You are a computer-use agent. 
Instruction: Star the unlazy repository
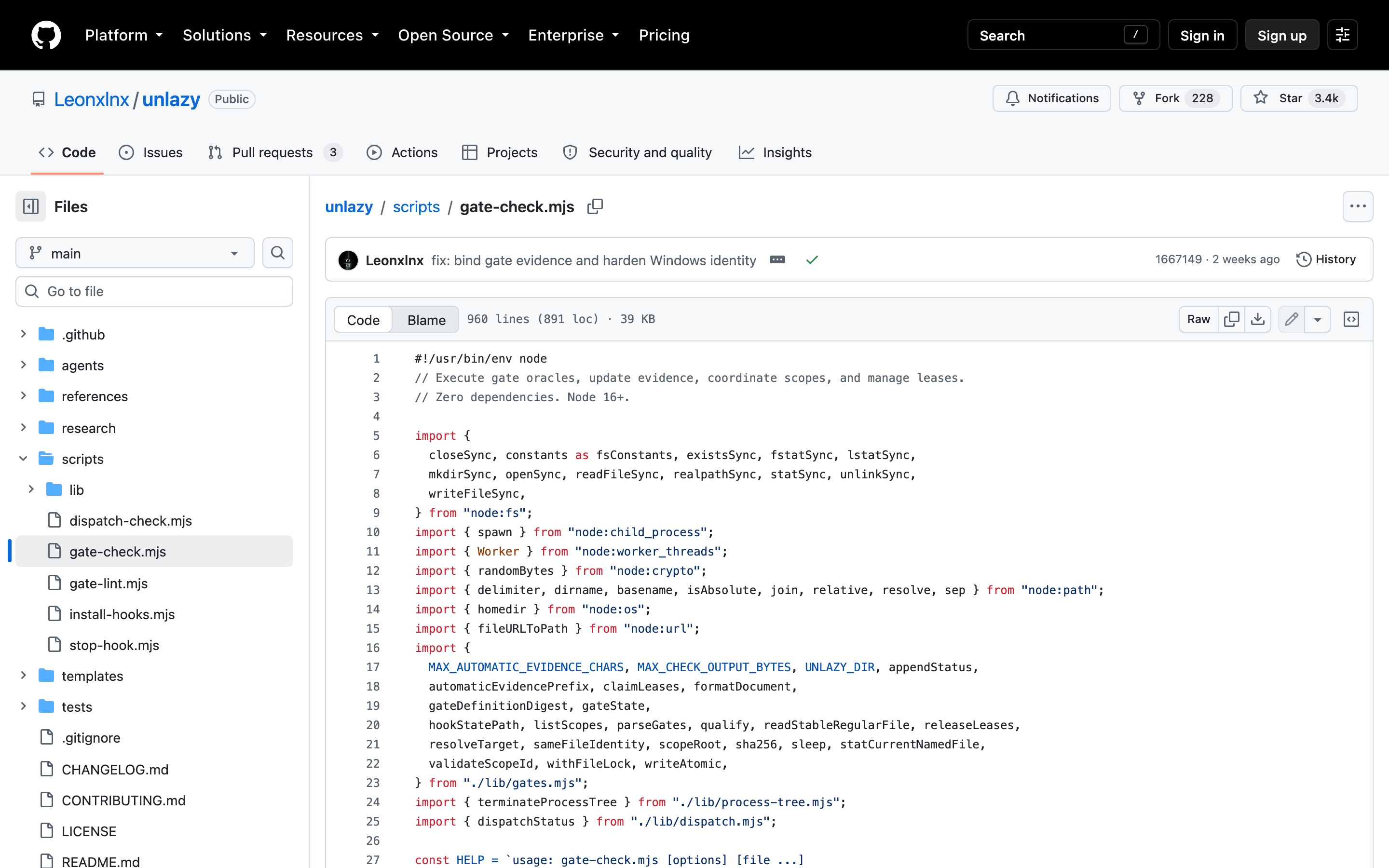pos(1298,98)
